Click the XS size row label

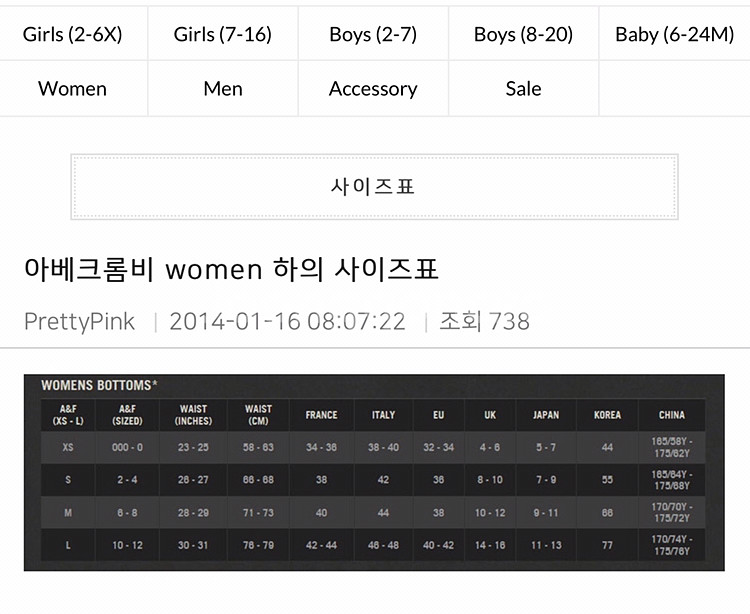[68, 447]
